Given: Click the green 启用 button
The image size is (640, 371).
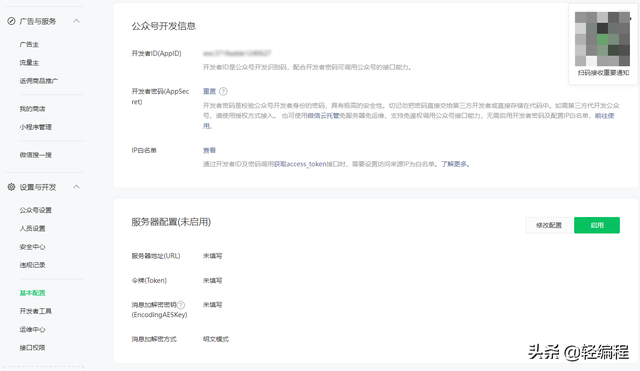Looking at the screenshot, I should click(597, 225).
